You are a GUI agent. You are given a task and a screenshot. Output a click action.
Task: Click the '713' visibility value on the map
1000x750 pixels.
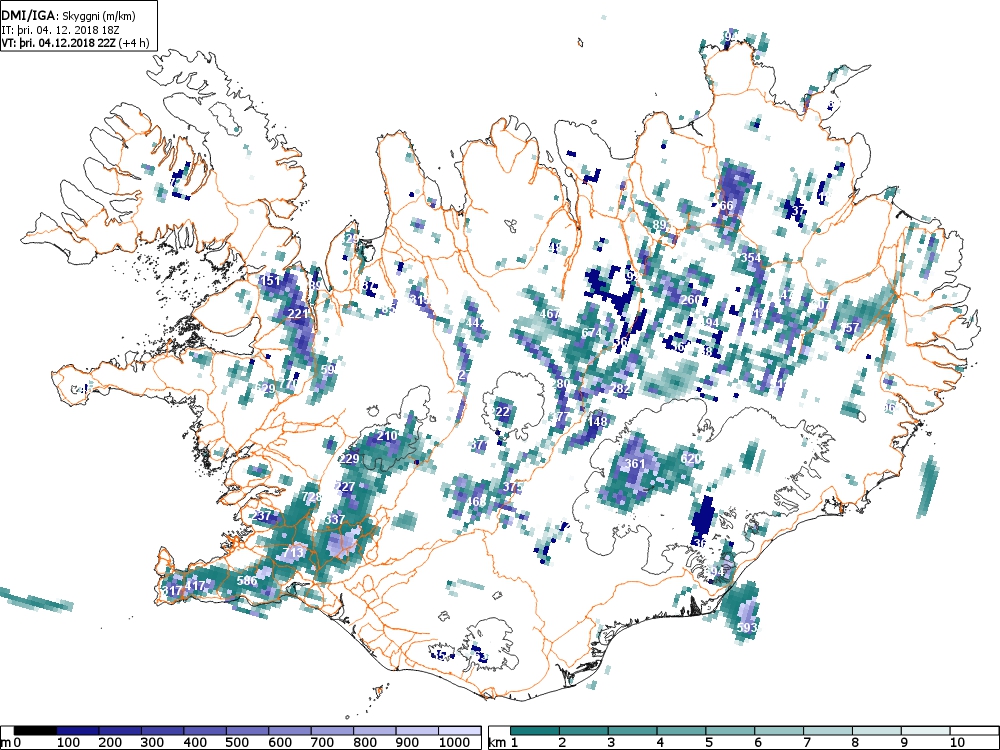[x=293, y=552]
